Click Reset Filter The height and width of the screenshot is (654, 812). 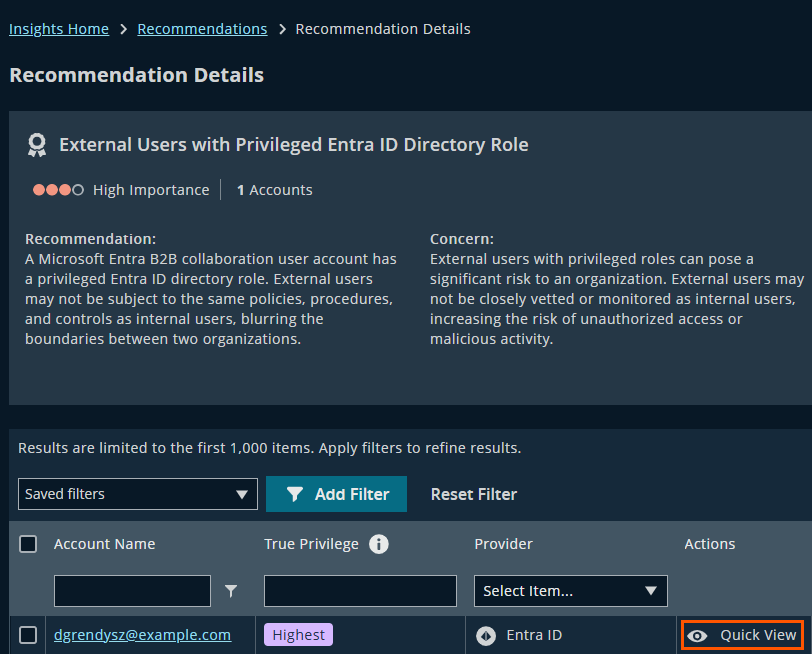click(x=474, y=495)
